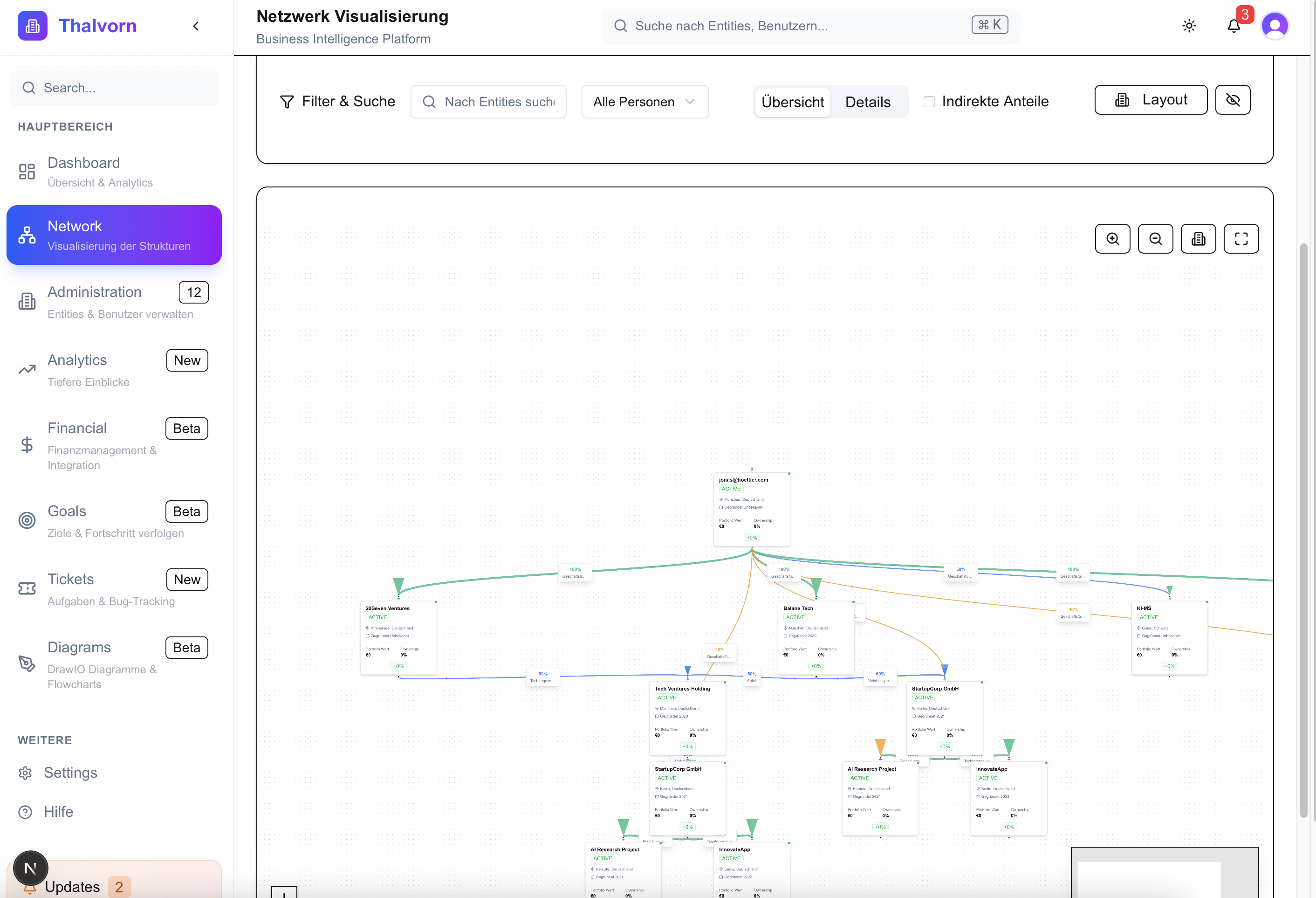This screenshot has height=898, width=1316.
Task: Open the Layout menu
Action: pos(1151,99)
